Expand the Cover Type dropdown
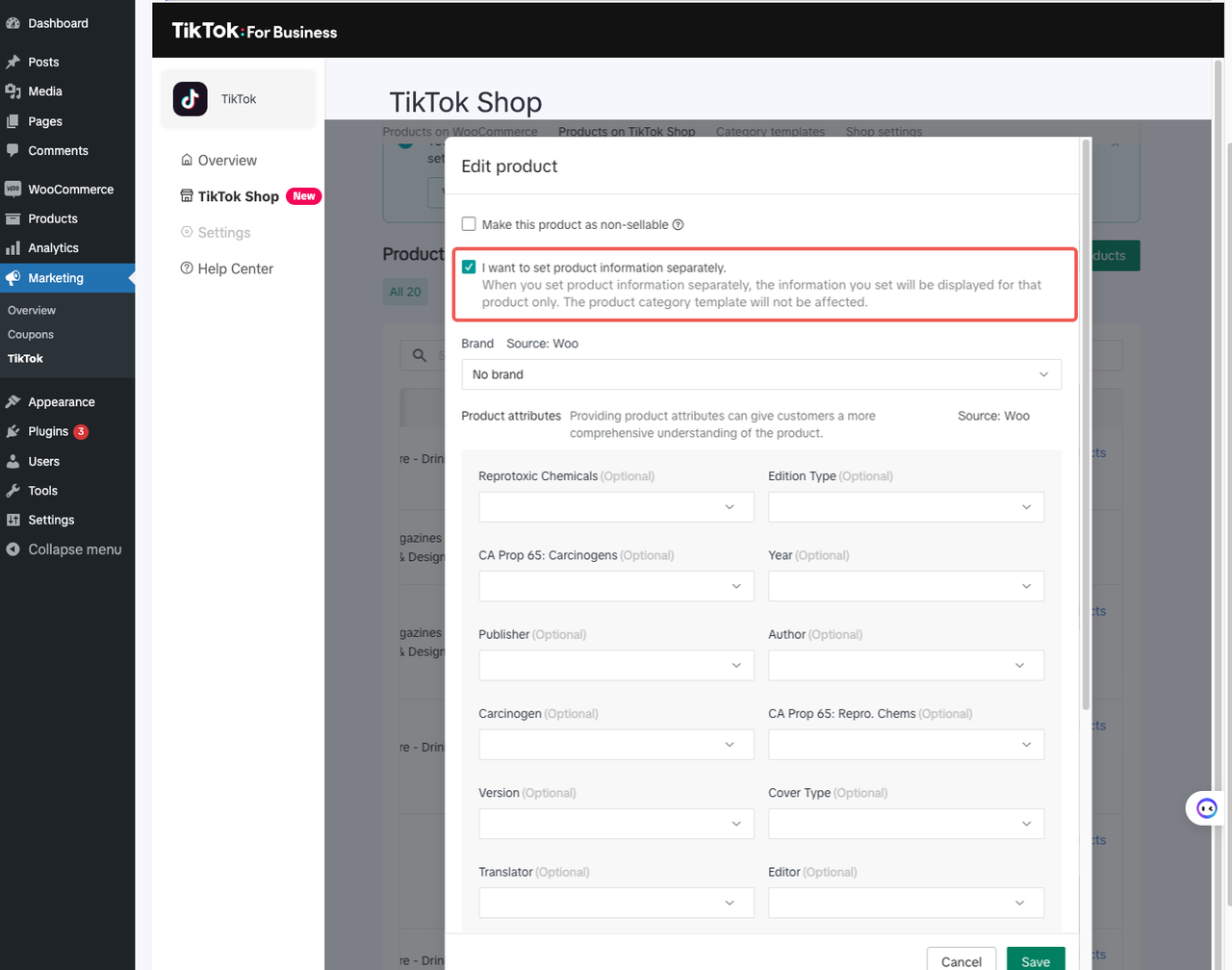 [906, 824]
